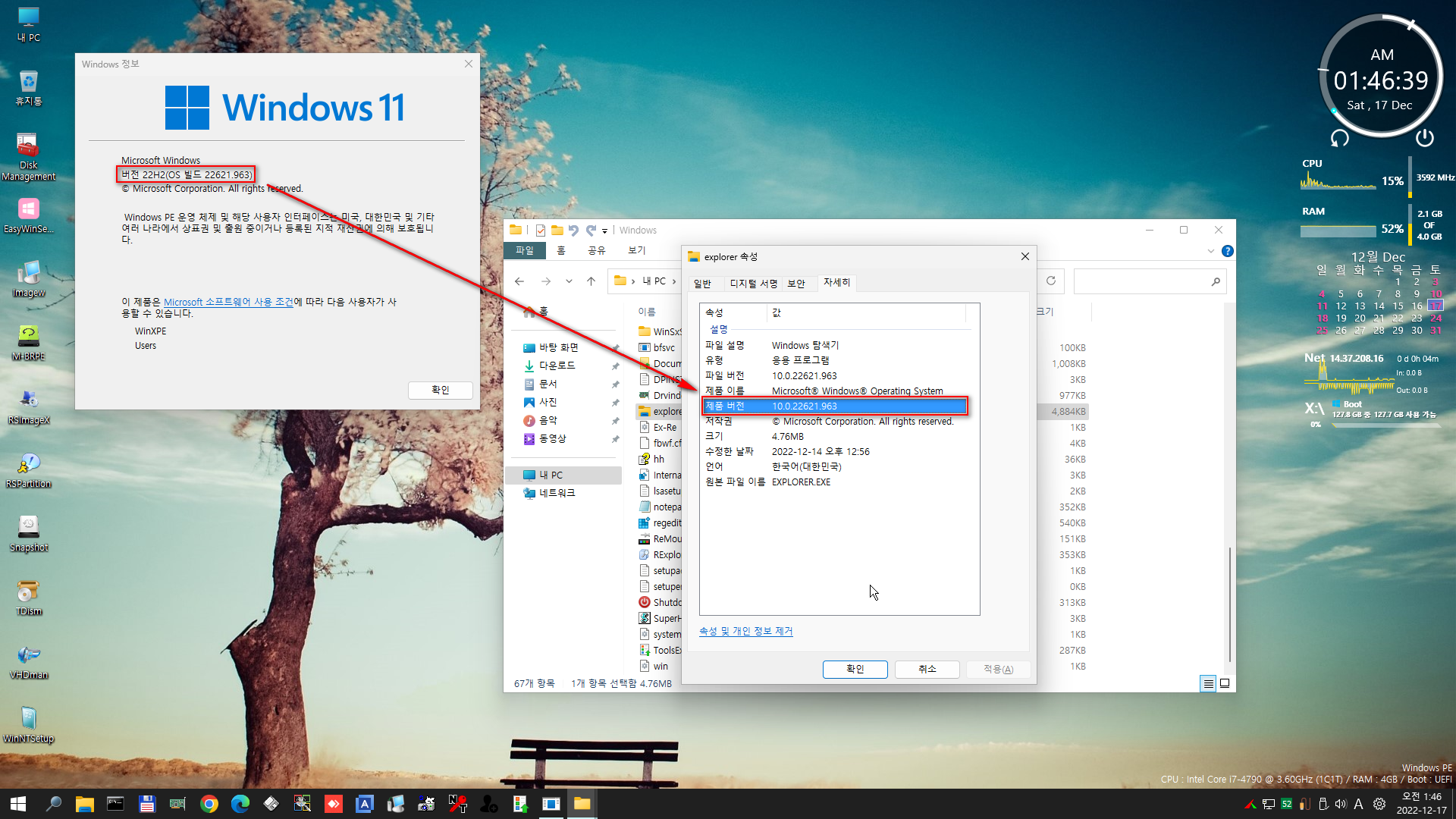The width and height of the screenshot is (1456, 819).
Task: Select the 제품 버전 row in properties
Action: (835, 406)
